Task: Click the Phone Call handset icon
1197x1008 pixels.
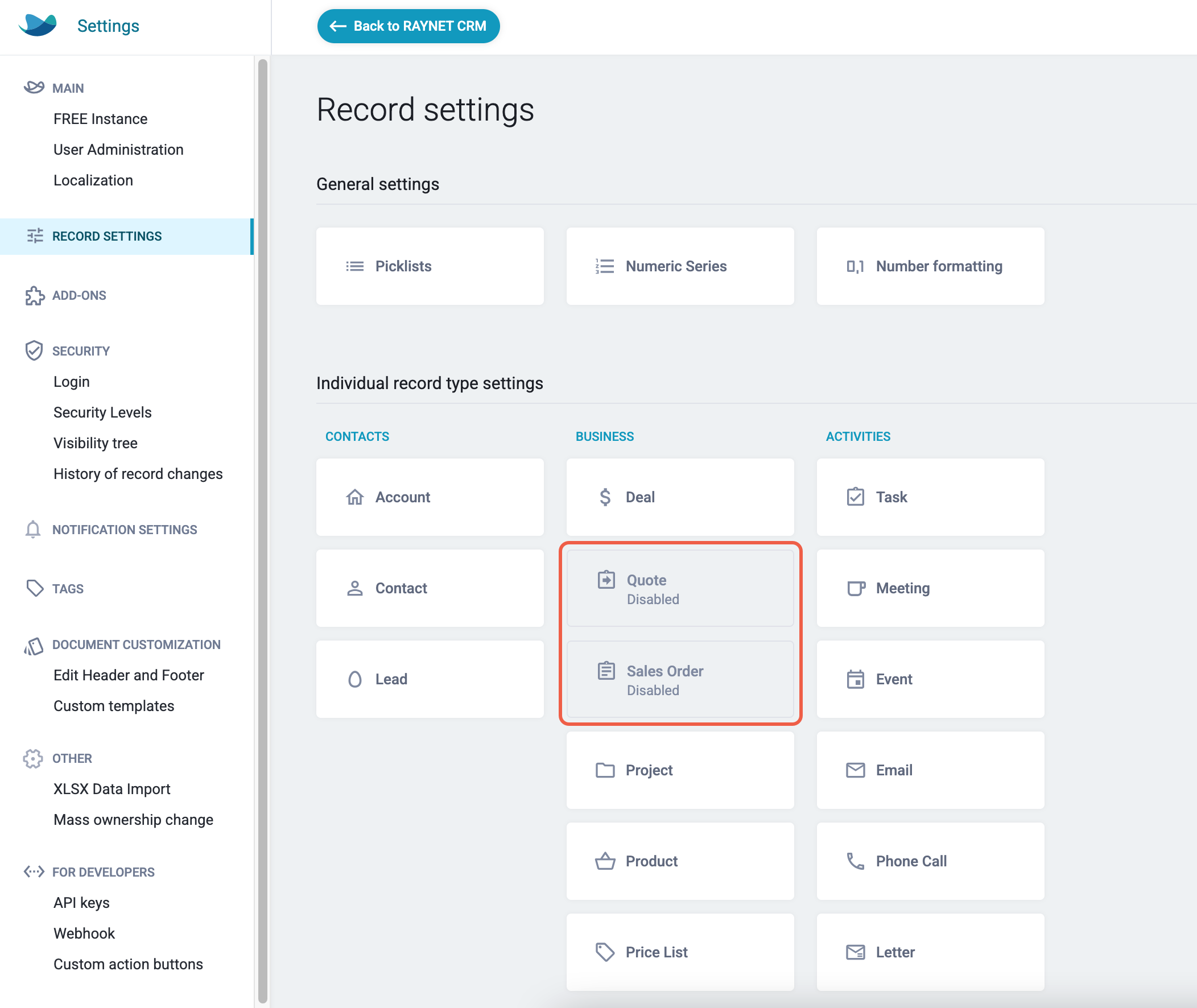Action: pos(855,861)
